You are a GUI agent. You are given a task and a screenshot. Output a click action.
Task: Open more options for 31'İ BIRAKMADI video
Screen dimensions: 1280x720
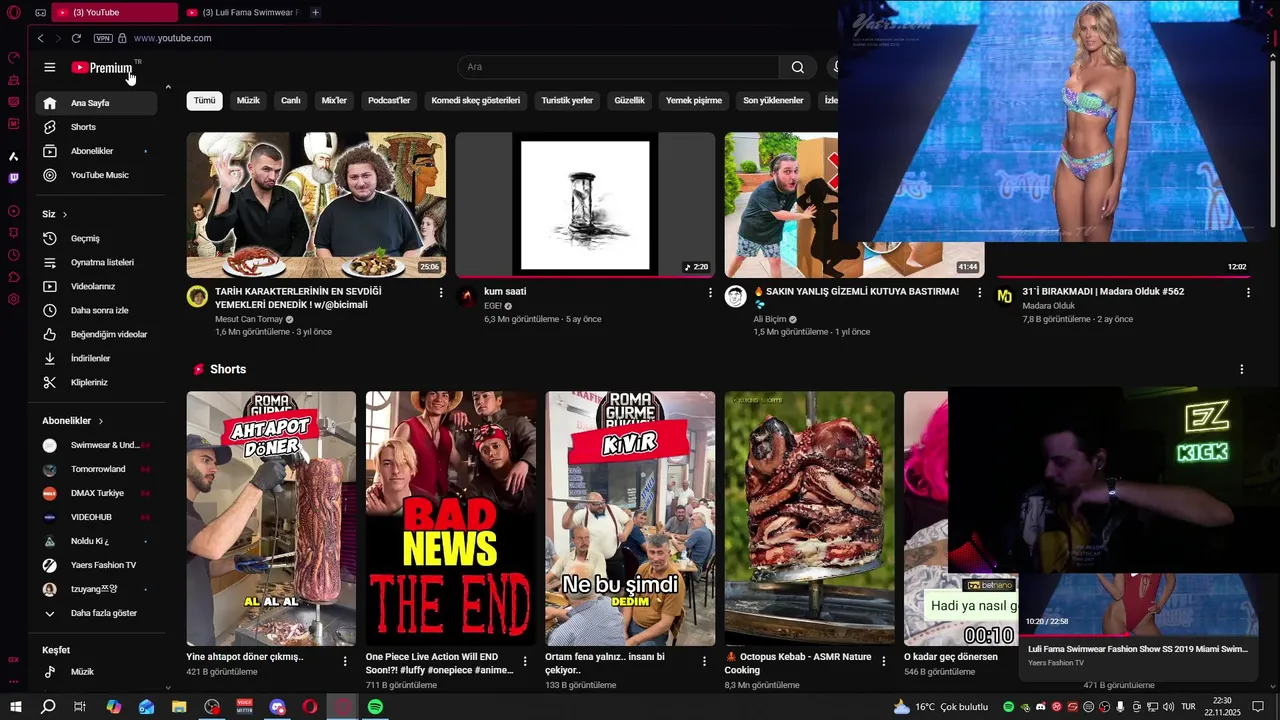(1248, 293)
